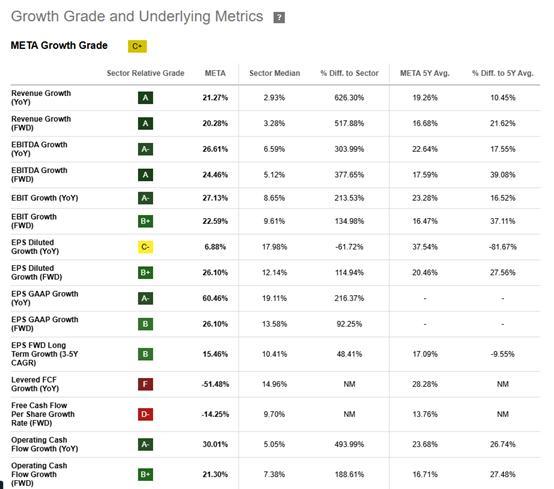554x489 pixels.
Task: Click the Growth Grade and Underlying Metrics heading
Action: (137, 17)
